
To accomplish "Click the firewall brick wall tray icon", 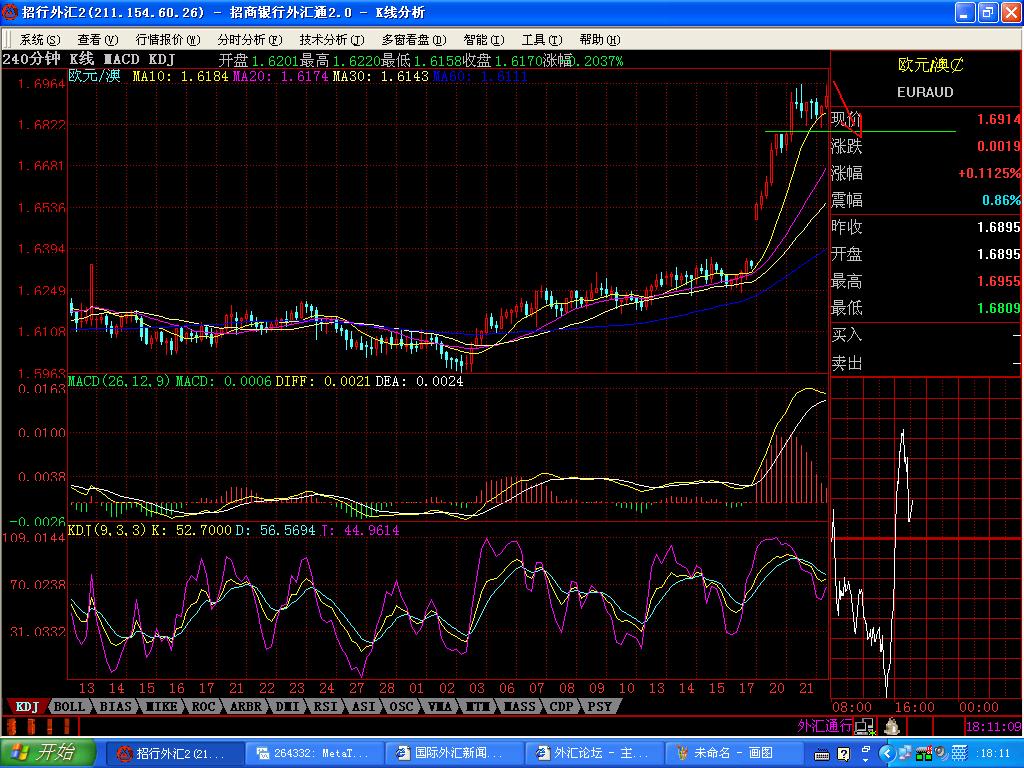I will [x=959, y=754].
